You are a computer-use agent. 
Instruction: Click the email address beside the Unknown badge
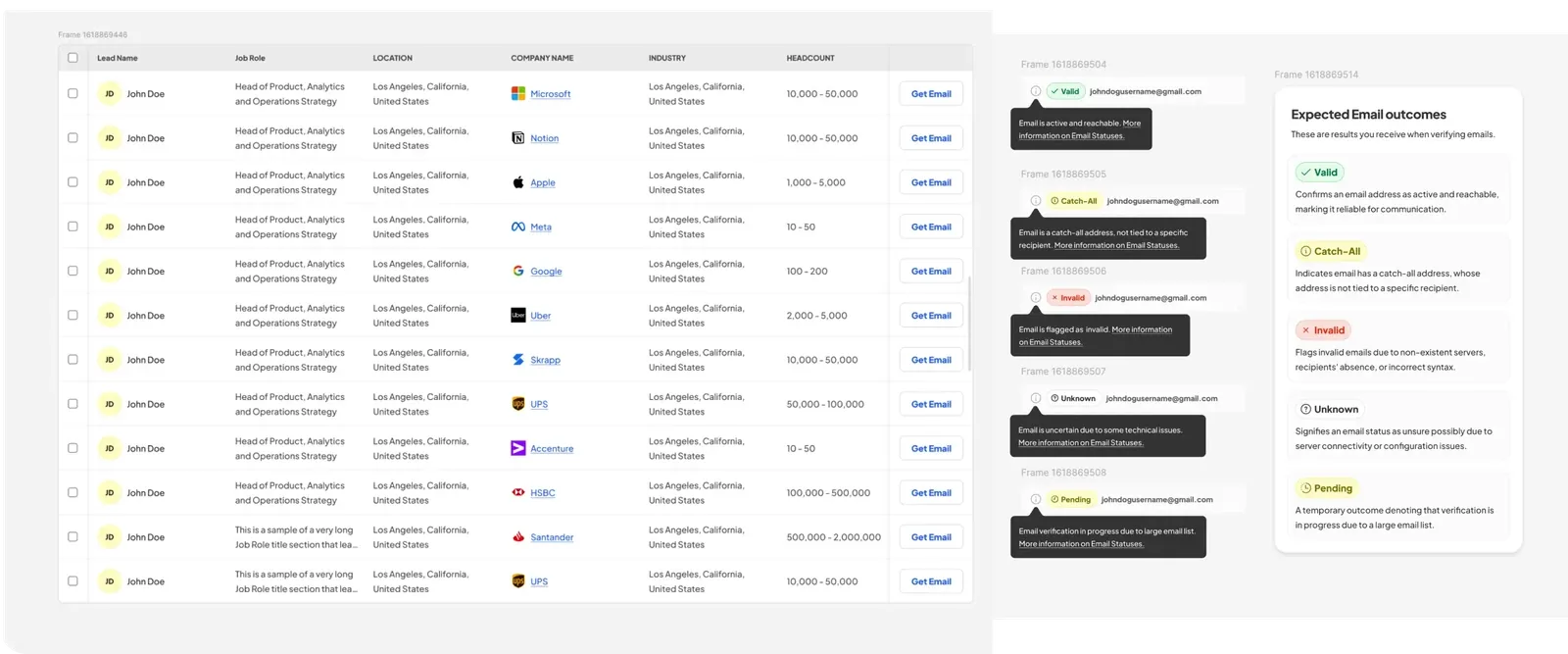click(1161, 398)
